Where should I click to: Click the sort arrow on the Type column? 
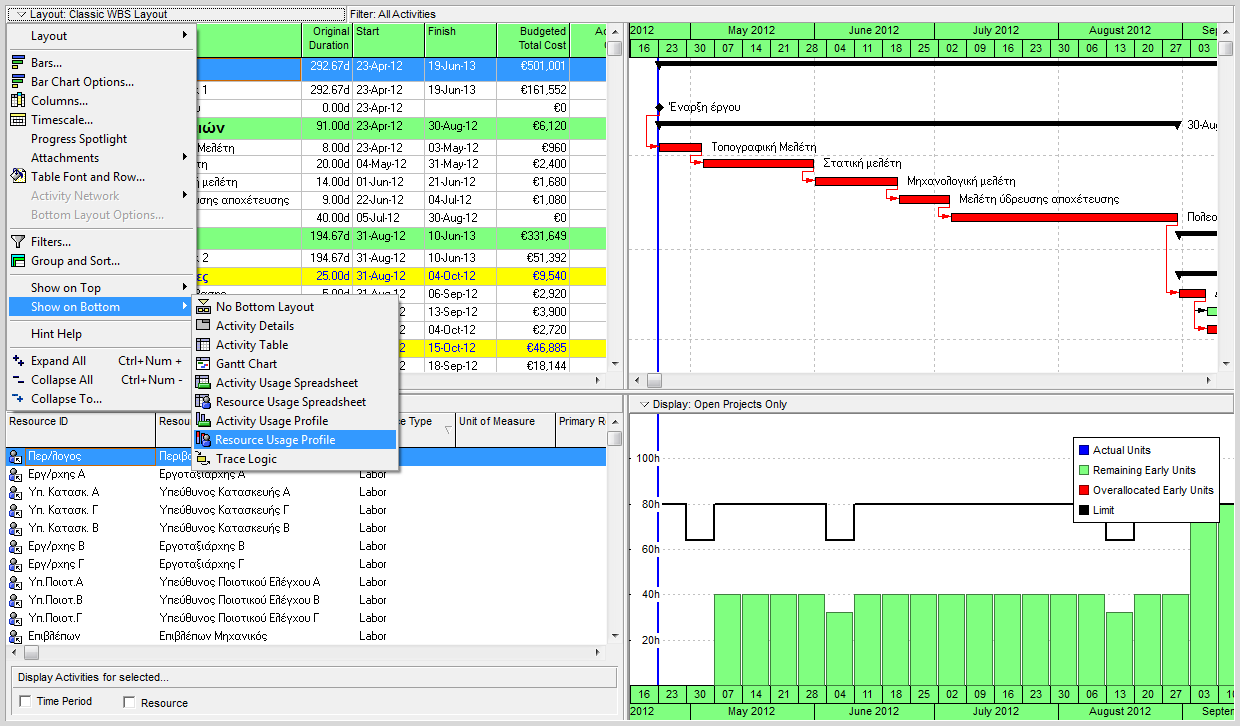[447, 431]
